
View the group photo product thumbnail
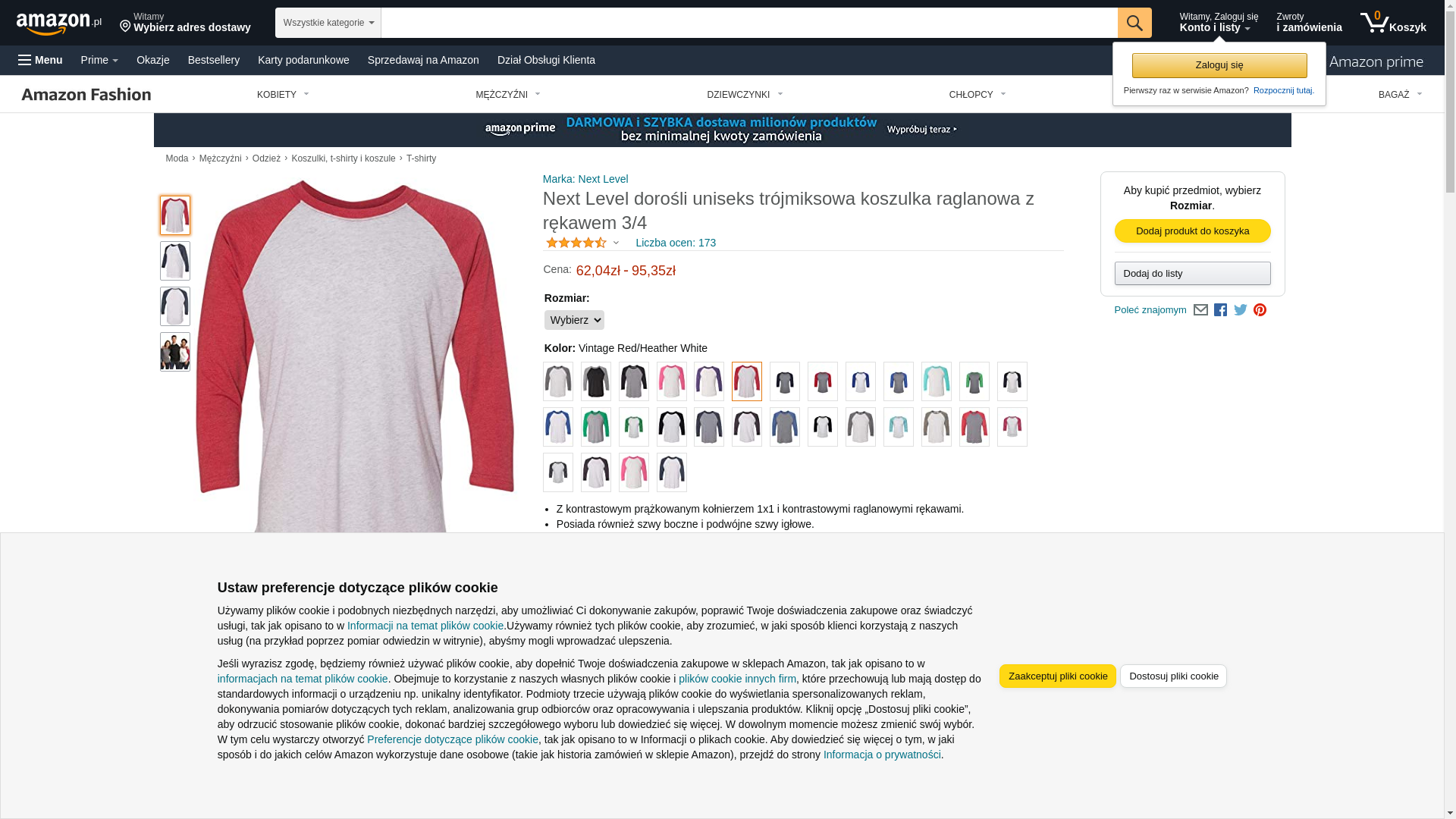[x=175, y=352]
